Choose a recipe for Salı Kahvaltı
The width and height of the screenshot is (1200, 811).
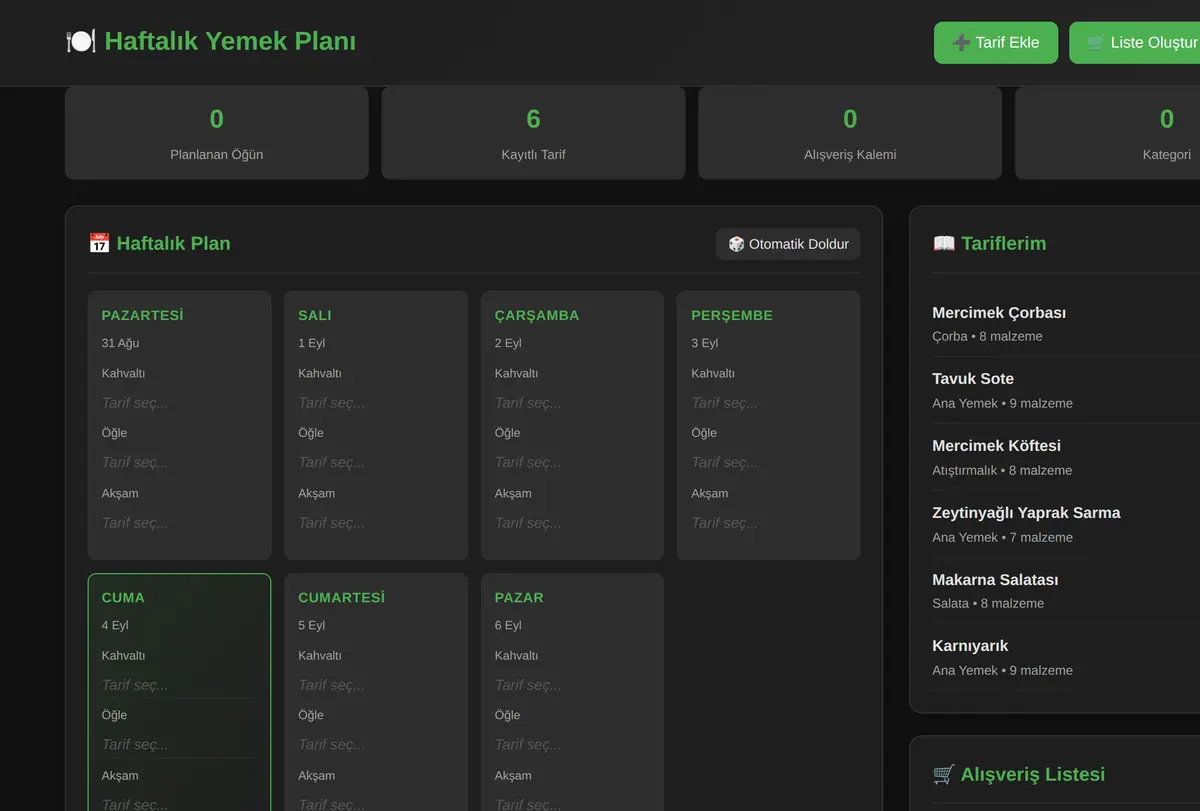(x=376, y=403)
